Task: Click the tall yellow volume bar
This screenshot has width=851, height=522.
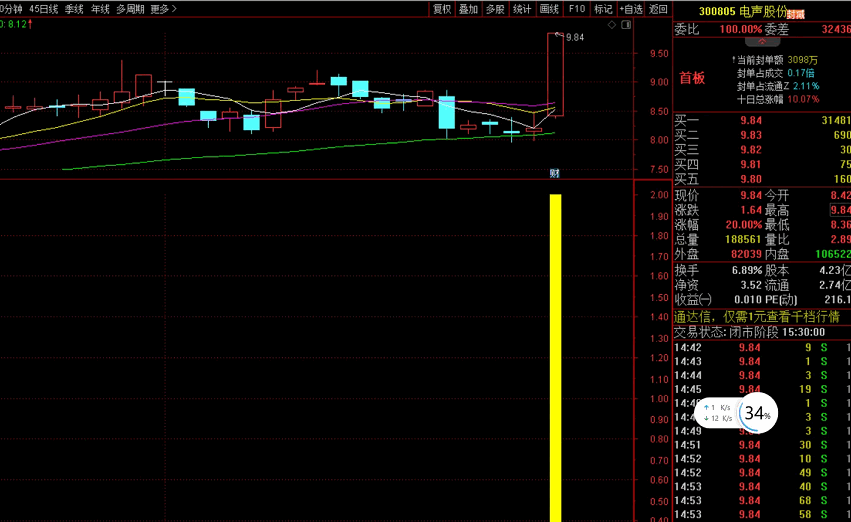Action: coord(555,358)
